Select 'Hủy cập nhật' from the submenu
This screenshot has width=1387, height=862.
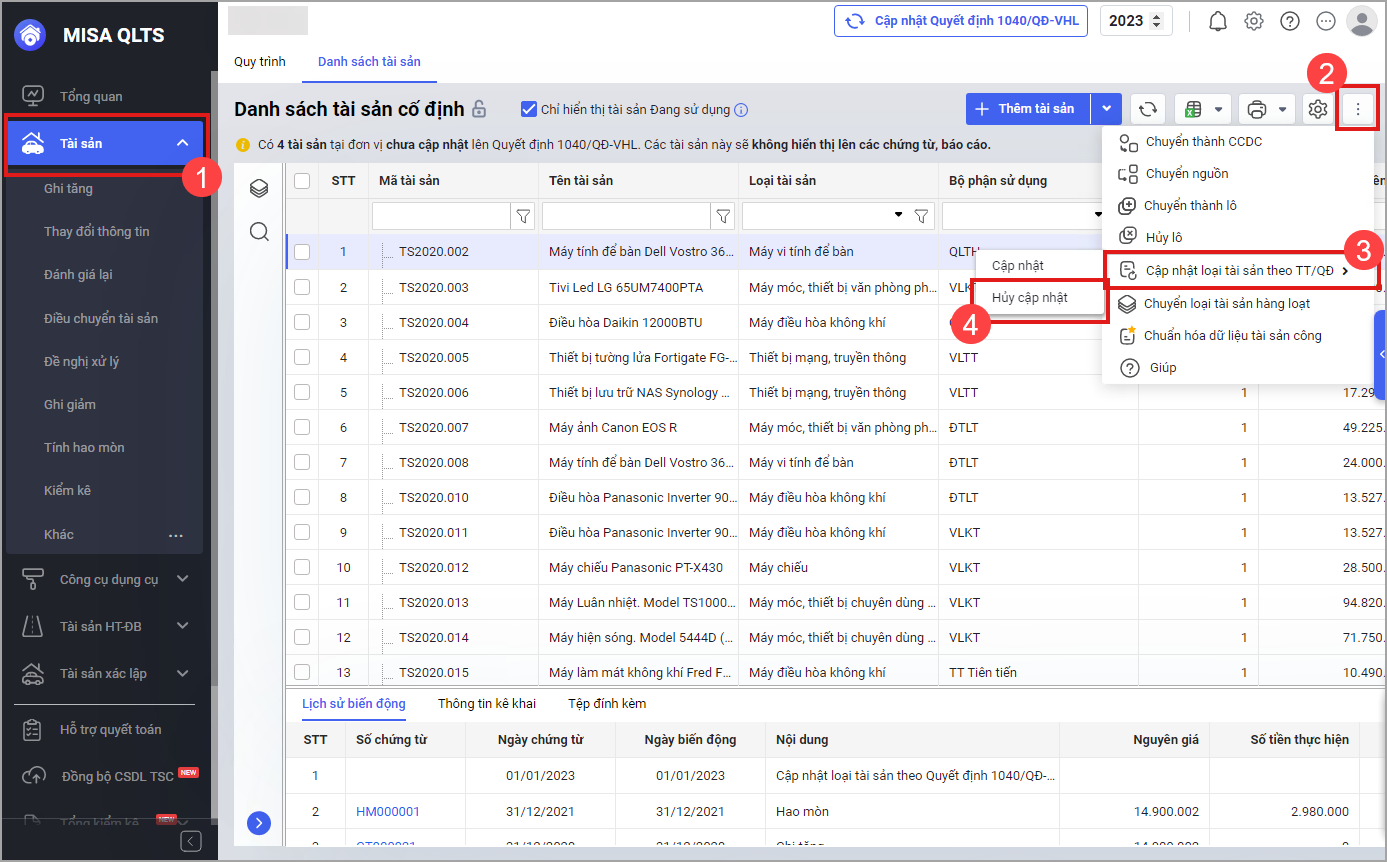click(x=1029, y=298)
